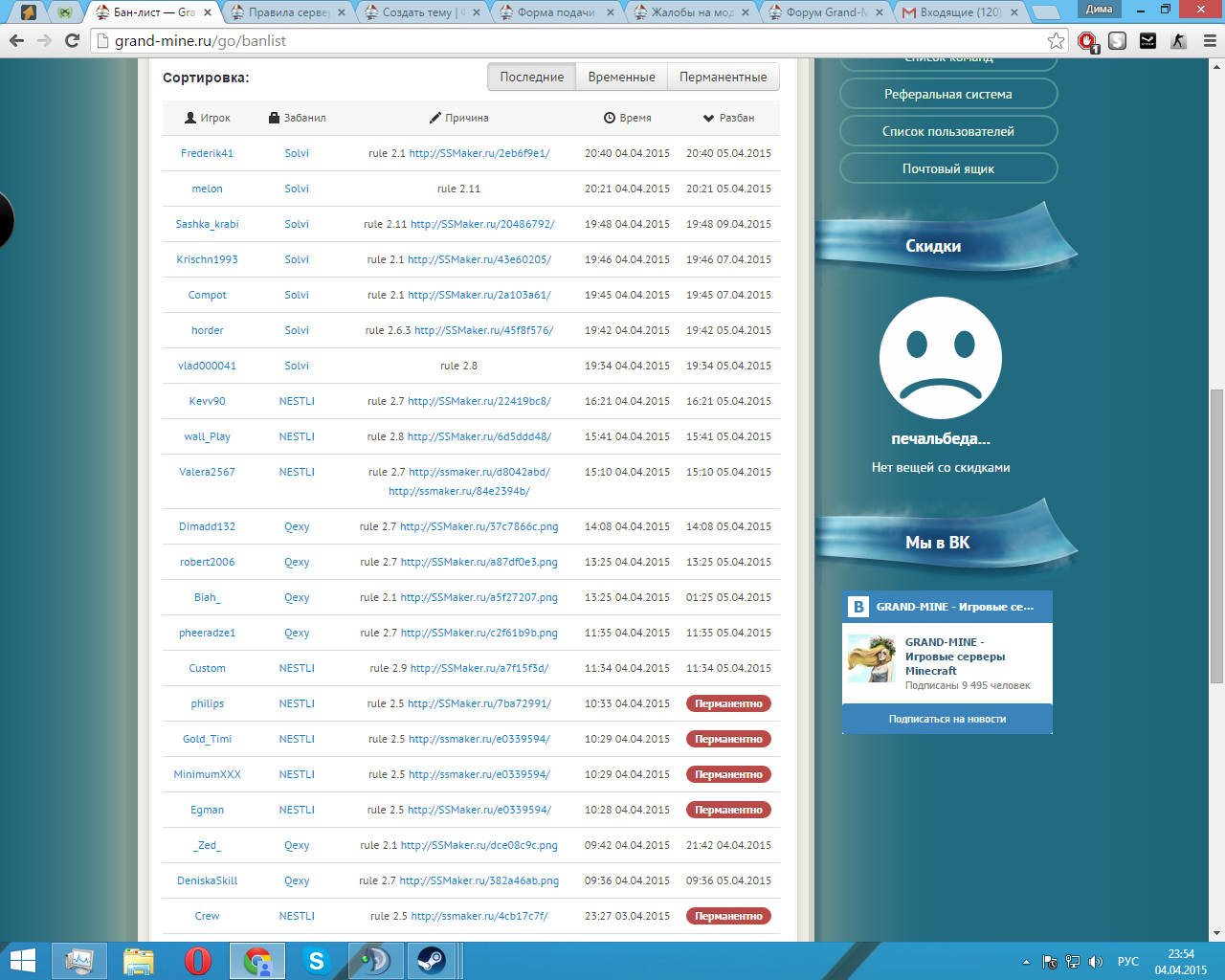The image size is (1225, 980).
Task: Open player Dimadd132 link
Action: (x=207, y=526)
